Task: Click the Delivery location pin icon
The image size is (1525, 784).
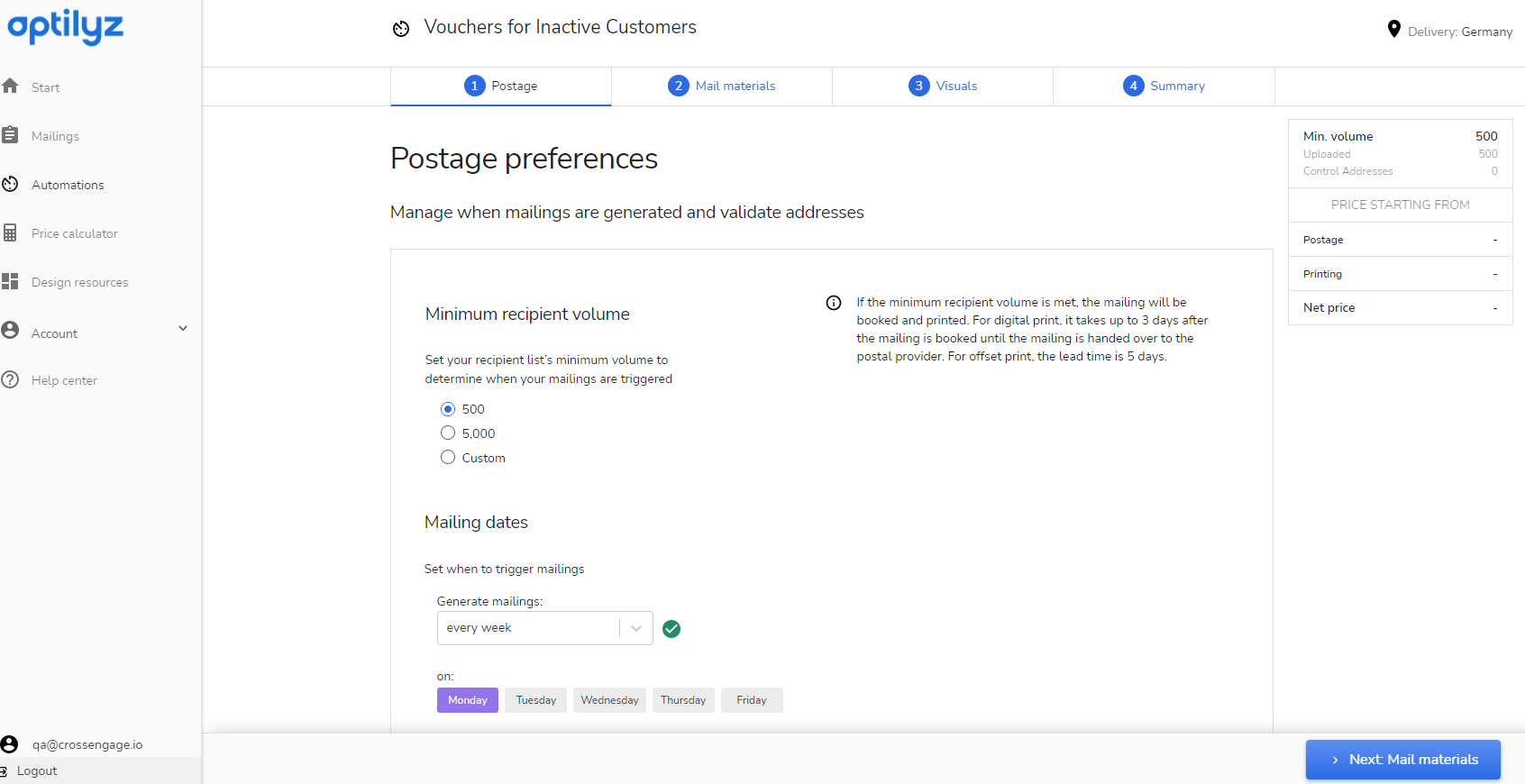Action: coord(1393,30)
